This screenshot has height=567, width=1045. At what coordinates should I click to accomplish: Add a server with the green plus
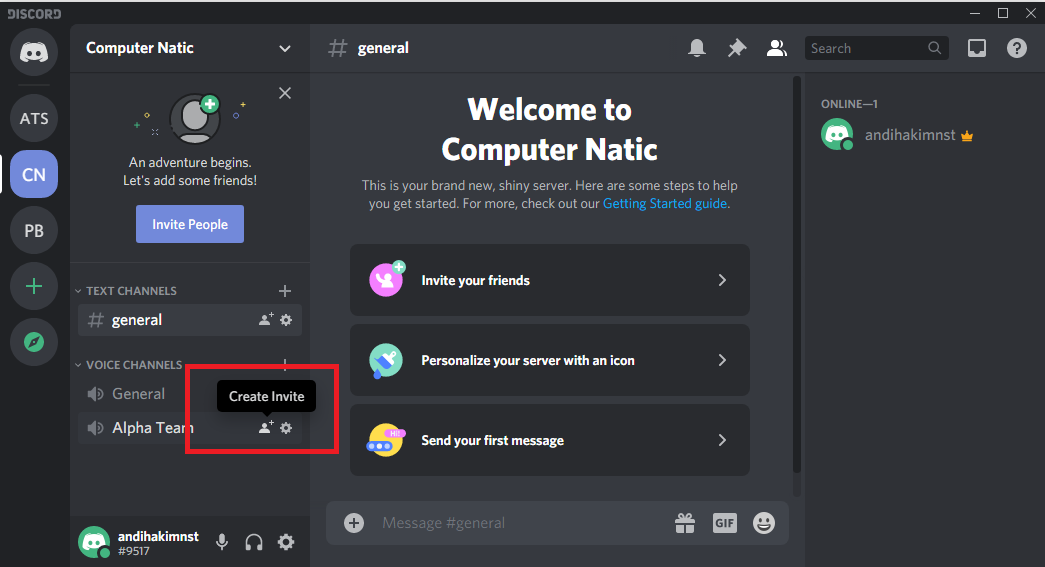click(x=34, y=286)
